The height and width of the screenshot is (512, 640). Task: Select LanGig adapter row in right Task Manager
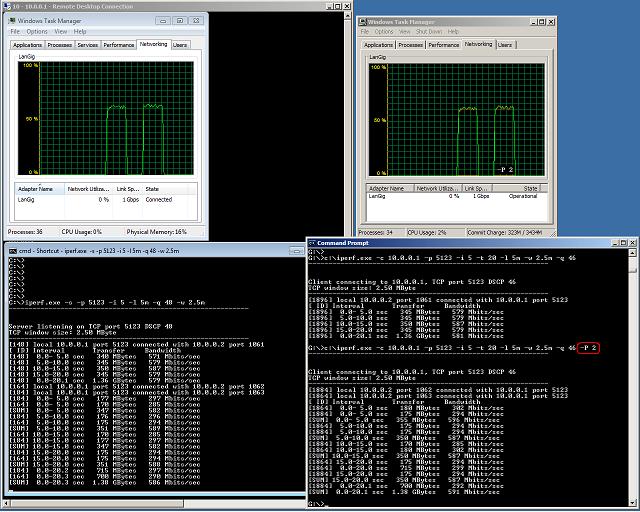pyautogui.click(x=457, y=196)
